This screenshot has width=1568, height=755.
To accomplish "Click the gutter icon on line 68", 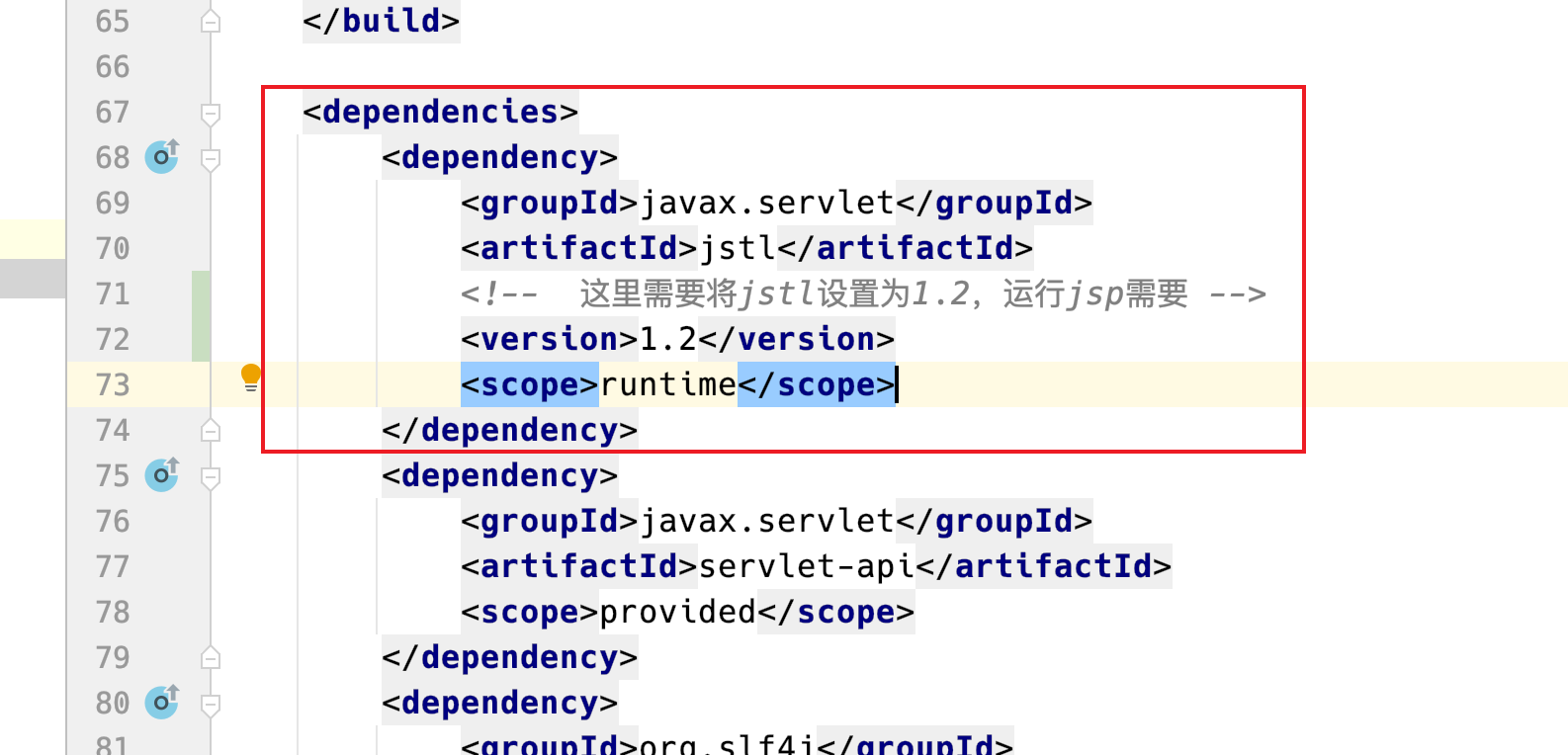I will click(x=162, y=156).
